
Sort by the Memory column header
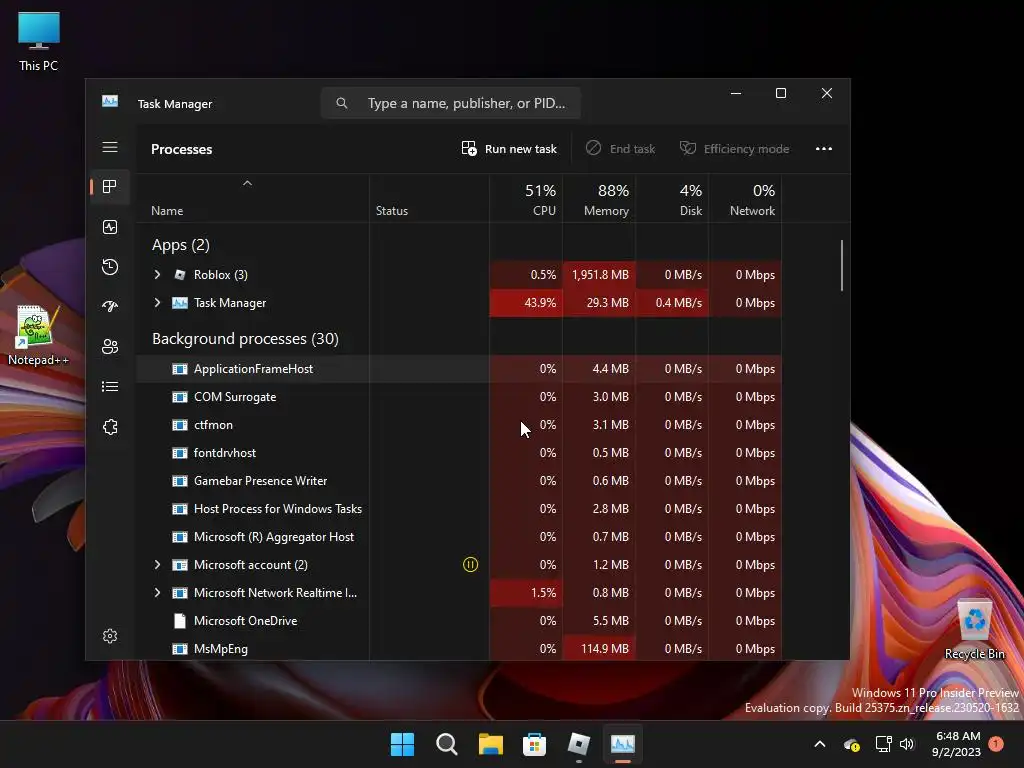coord(599,199)
